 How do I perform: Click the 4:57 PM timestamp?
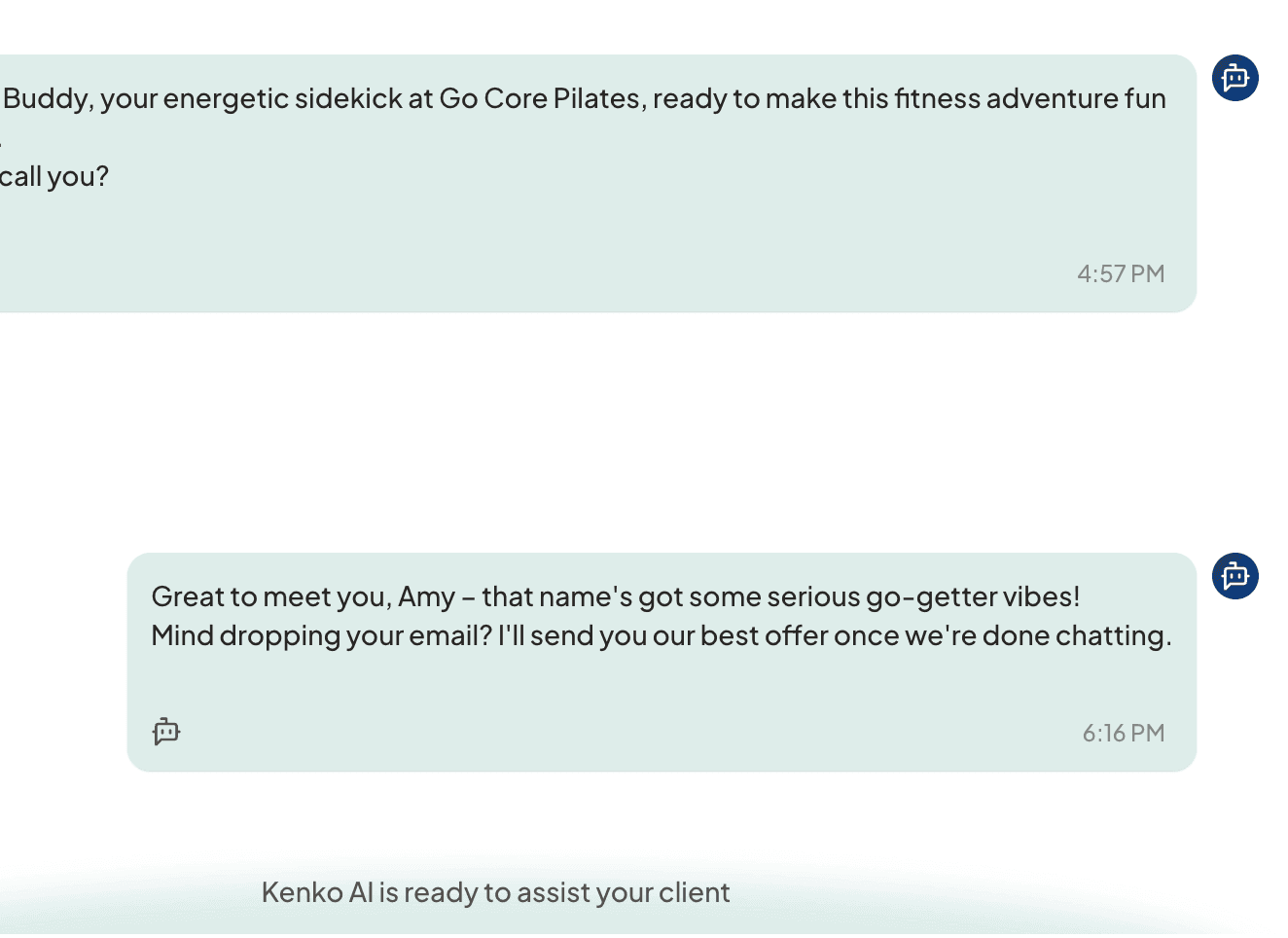click(x=1120, y=273)
